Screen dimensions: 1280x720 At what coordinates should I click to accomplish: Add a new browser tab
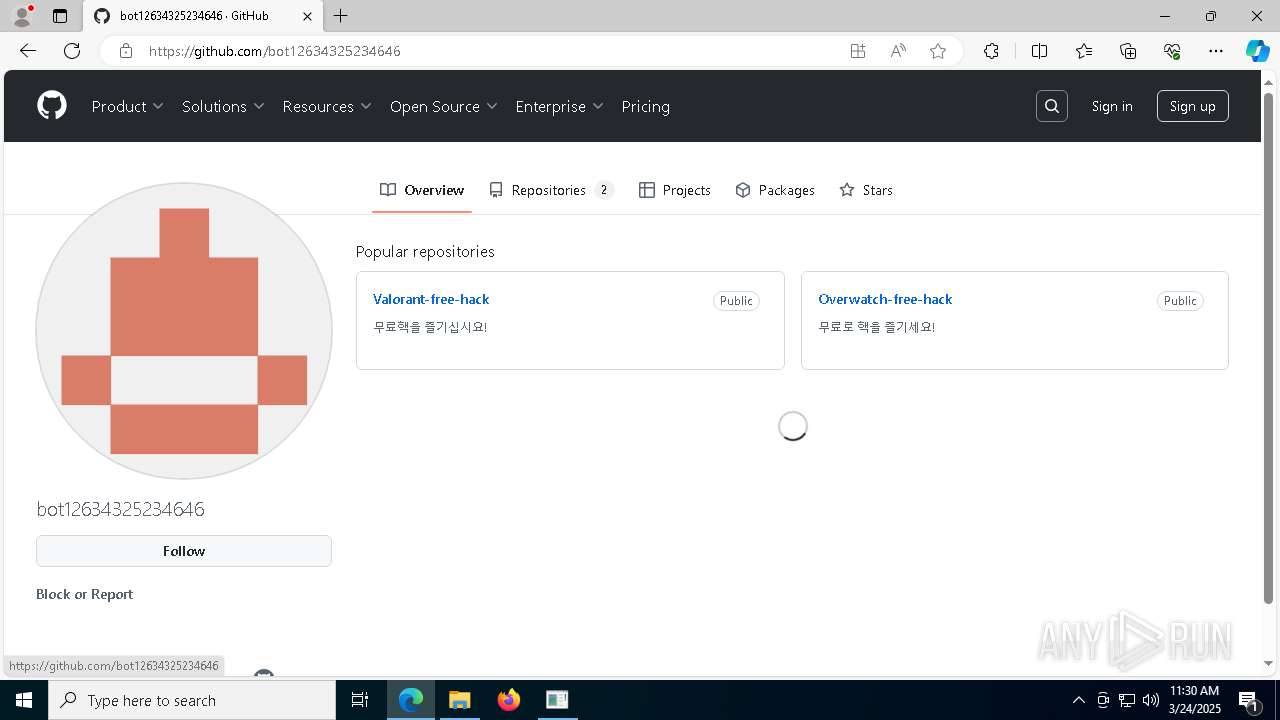pos(341,16)
